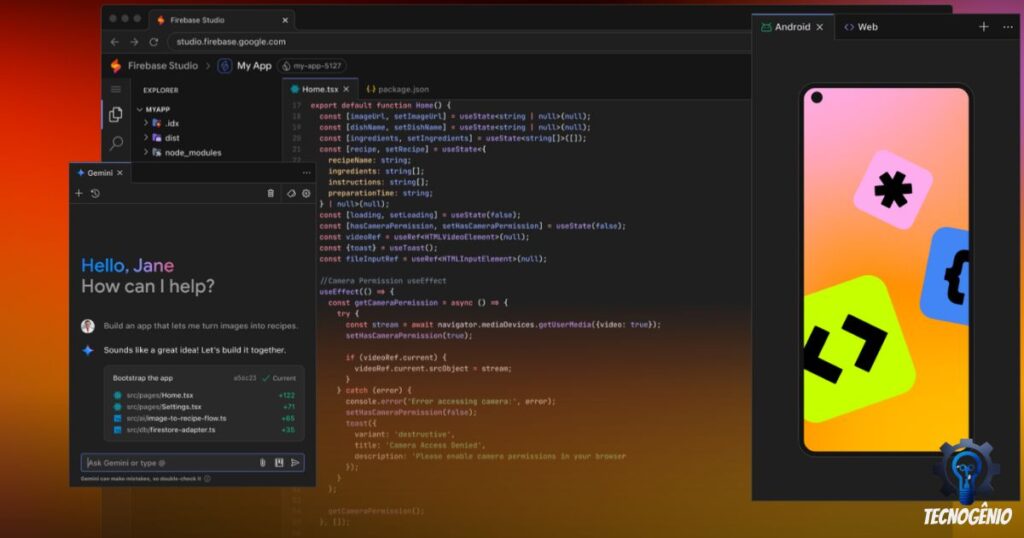Click the Firebase Studio breadcrumb text
Screen dimensions: 1024x538
click(163, 66)
